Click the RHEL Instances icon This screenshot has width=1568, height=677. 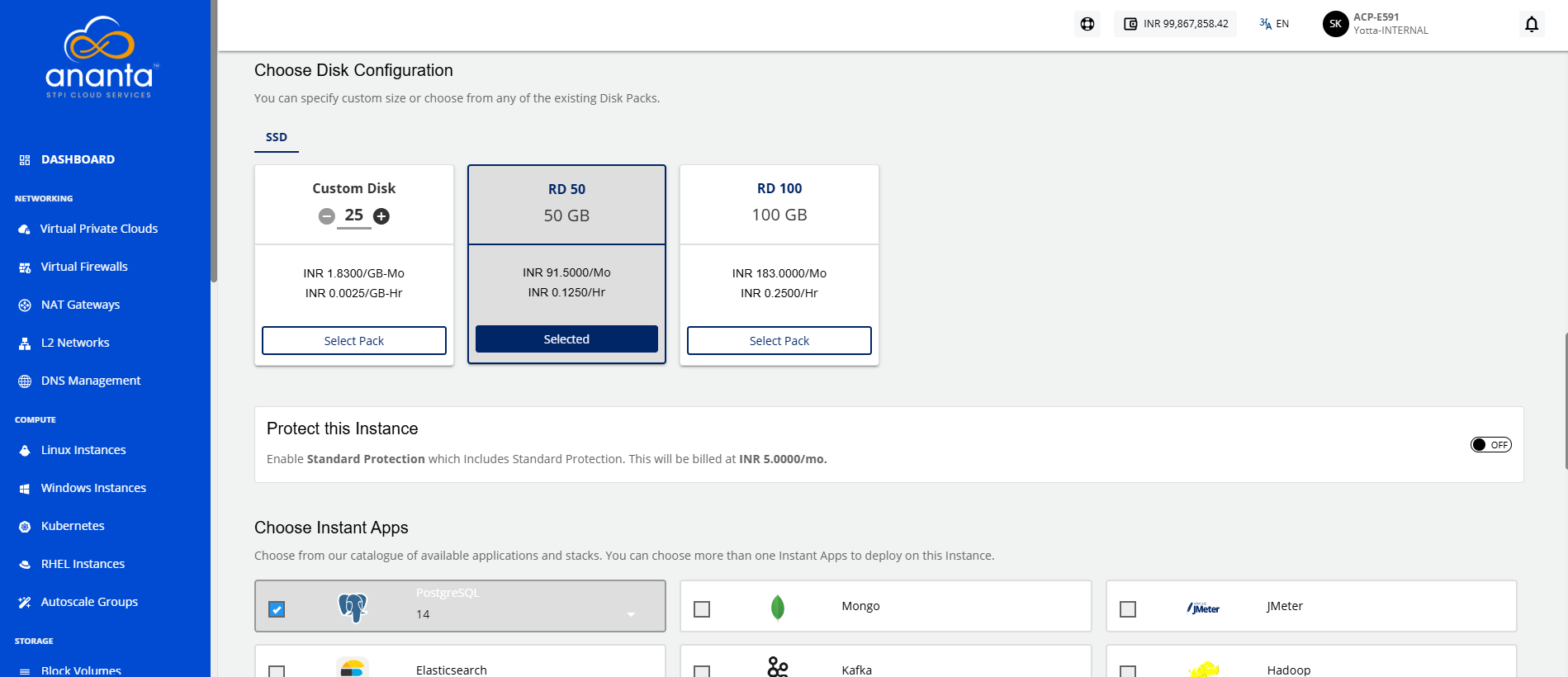click(25, 565)
